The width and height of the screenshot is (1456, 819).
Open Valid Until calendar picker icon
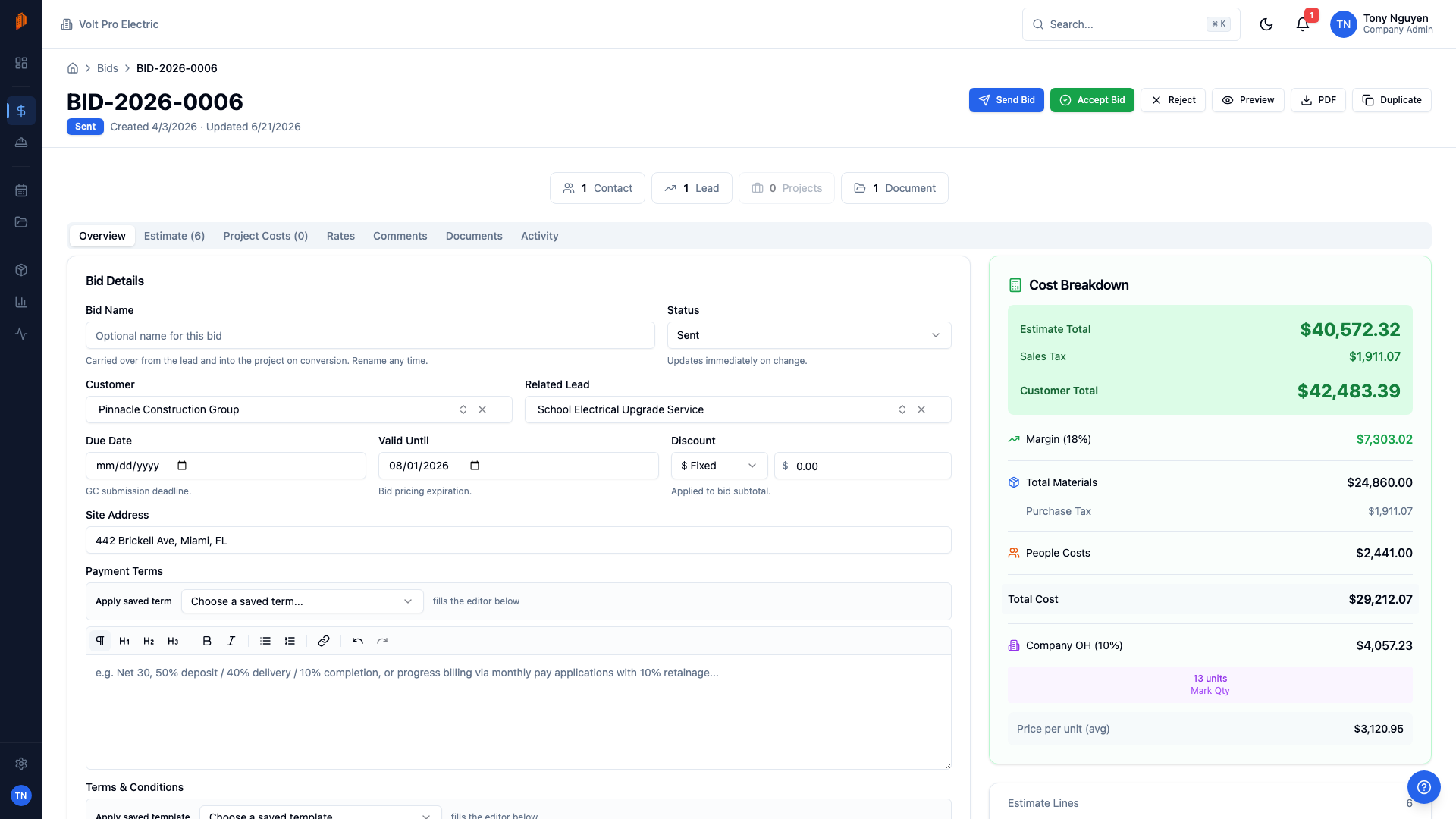[475, 466]
